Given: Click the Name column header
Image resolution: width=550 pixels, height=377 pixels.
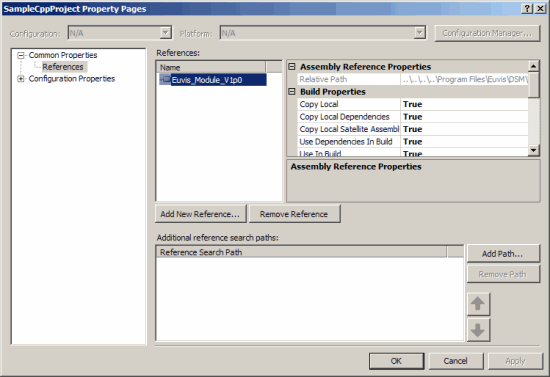Looking at the screenshot, I should 211,67.
